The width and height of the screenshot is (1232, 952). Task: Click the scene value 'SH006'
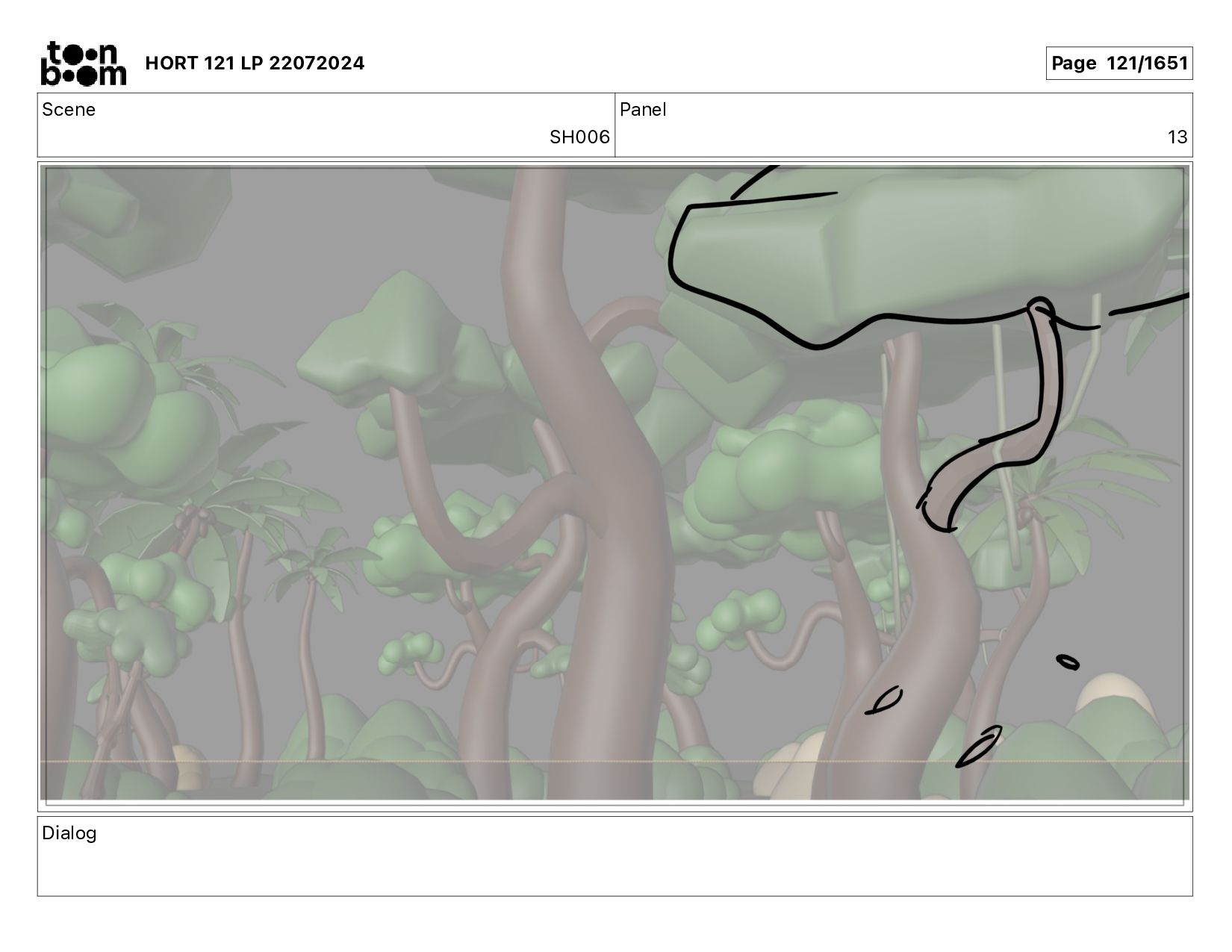pos(579,137)
